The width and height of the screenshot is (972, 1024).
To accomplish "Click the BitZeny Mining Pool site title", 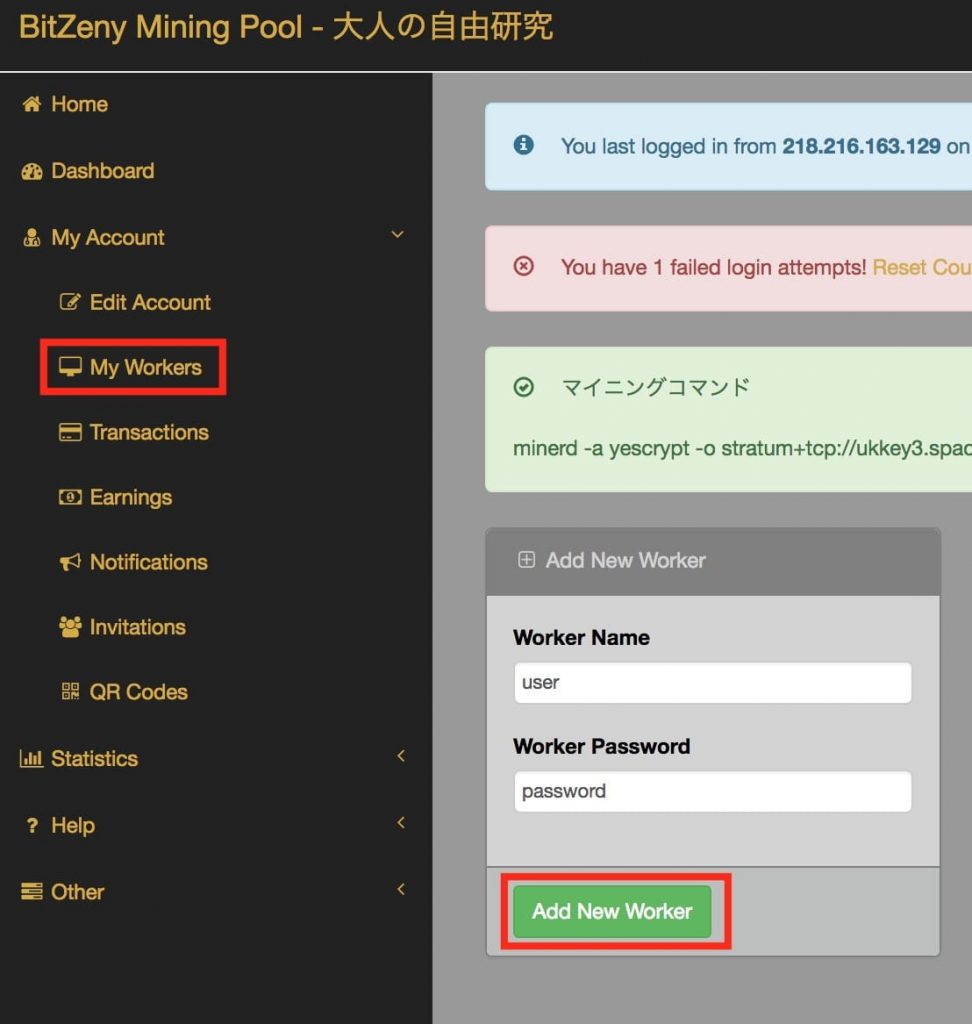I will click(x=286, y=27).
